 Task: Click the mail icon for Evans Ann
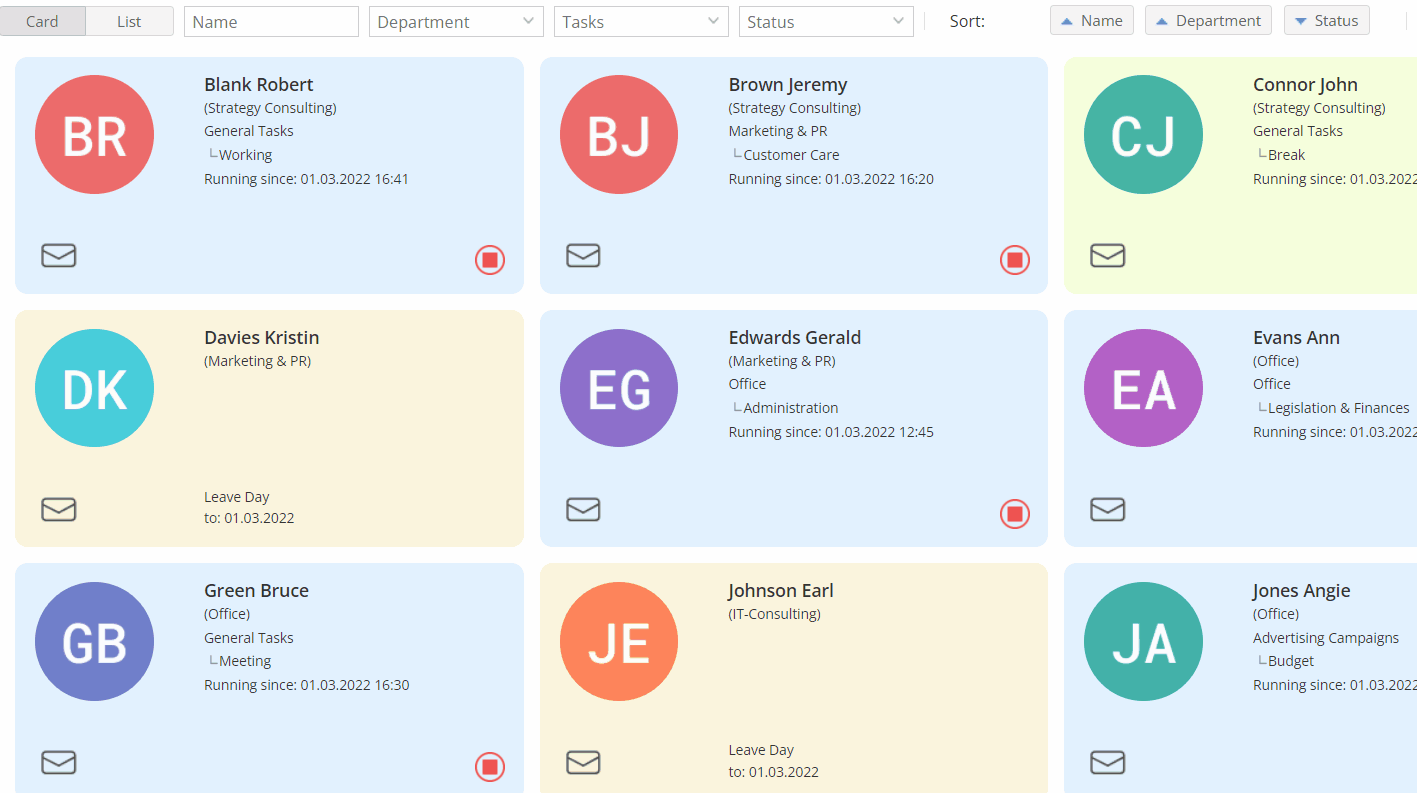click(x=1108, y=510)
